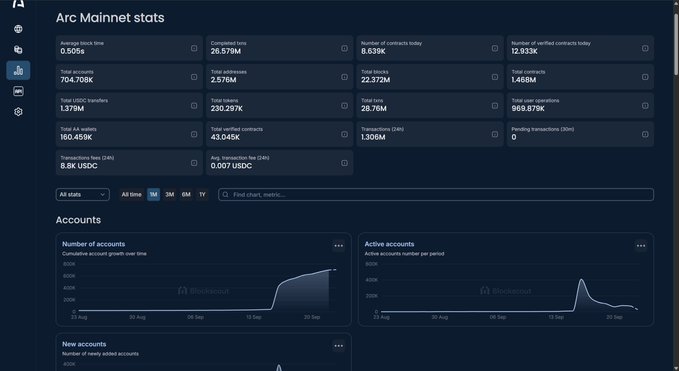Click the 12.933K verified contracts today value
Screen dimensions: 679x371
(x=524, y=52)
